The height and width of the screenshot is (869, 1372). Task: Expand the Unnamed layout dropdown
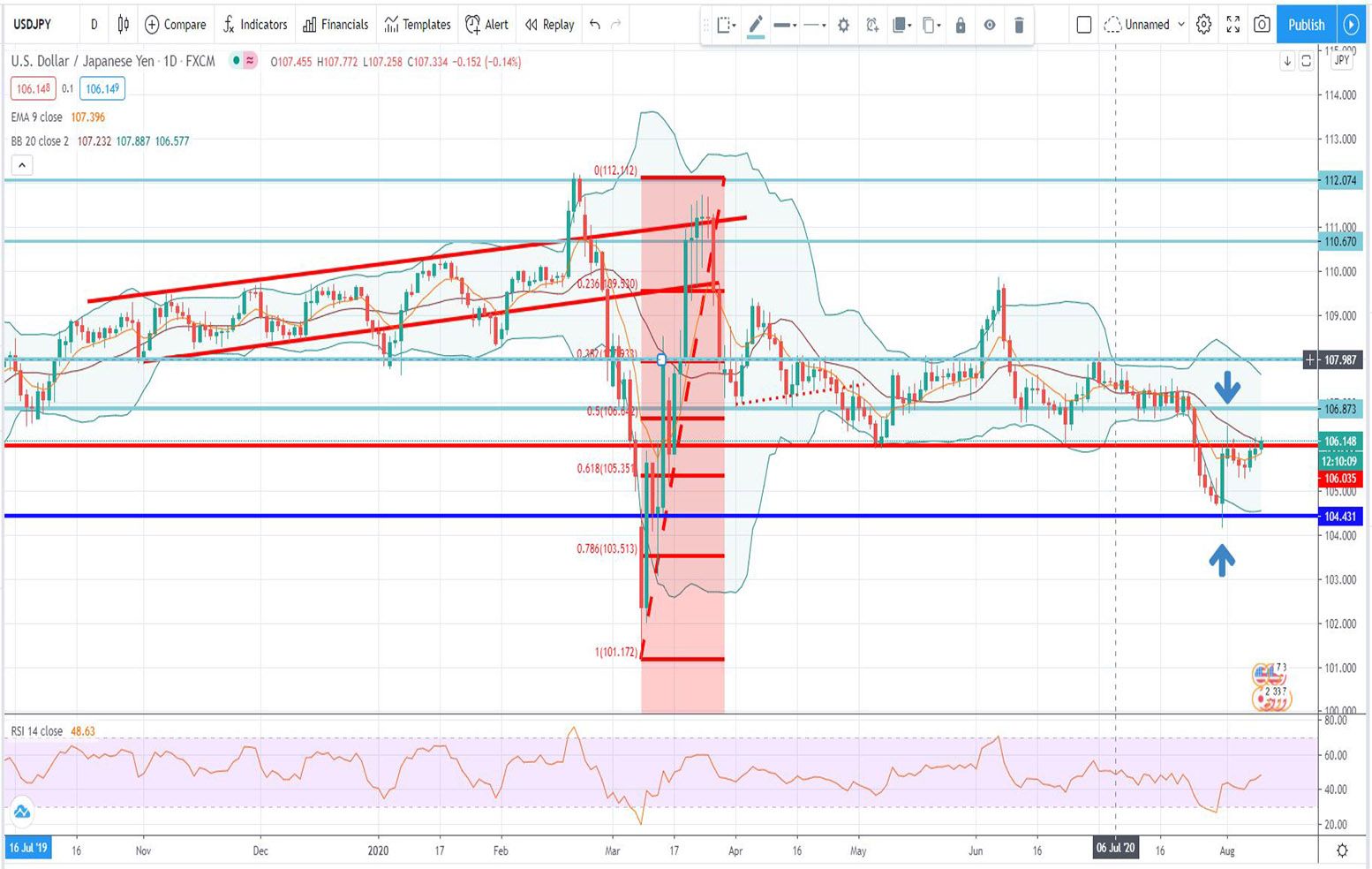pyautogui.click(x=1145, y=25)
